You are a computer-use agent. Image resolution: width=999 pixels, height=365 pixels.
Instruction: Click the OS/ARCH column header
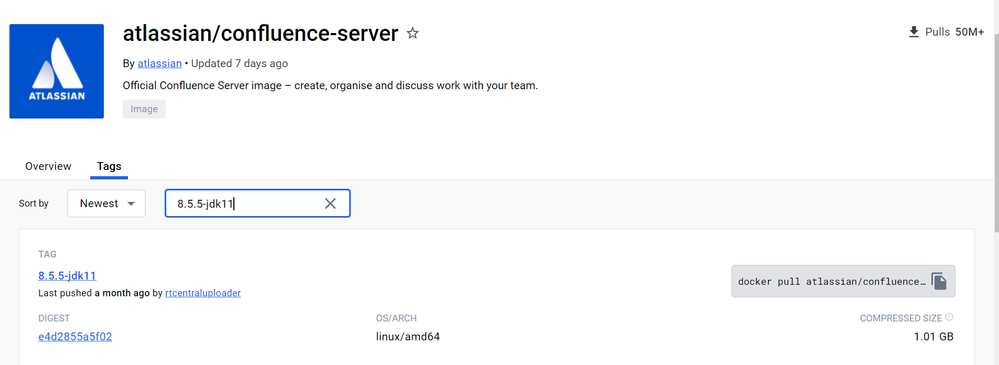[x=396, y=318]
